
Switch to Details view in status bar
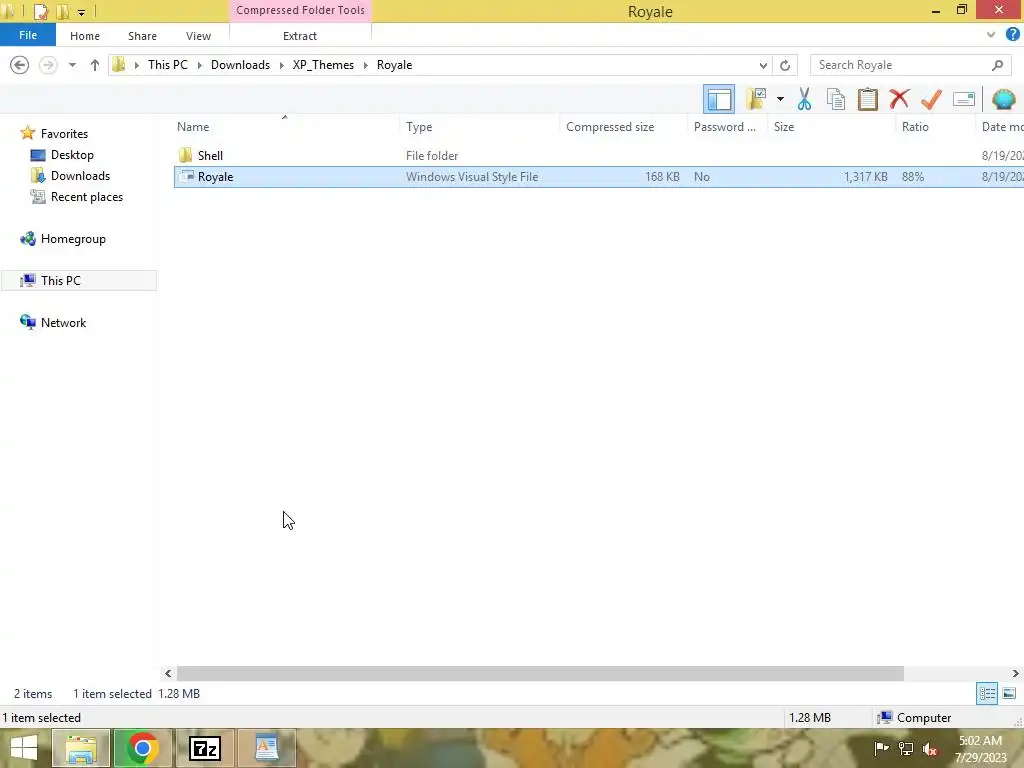point(987,693)
